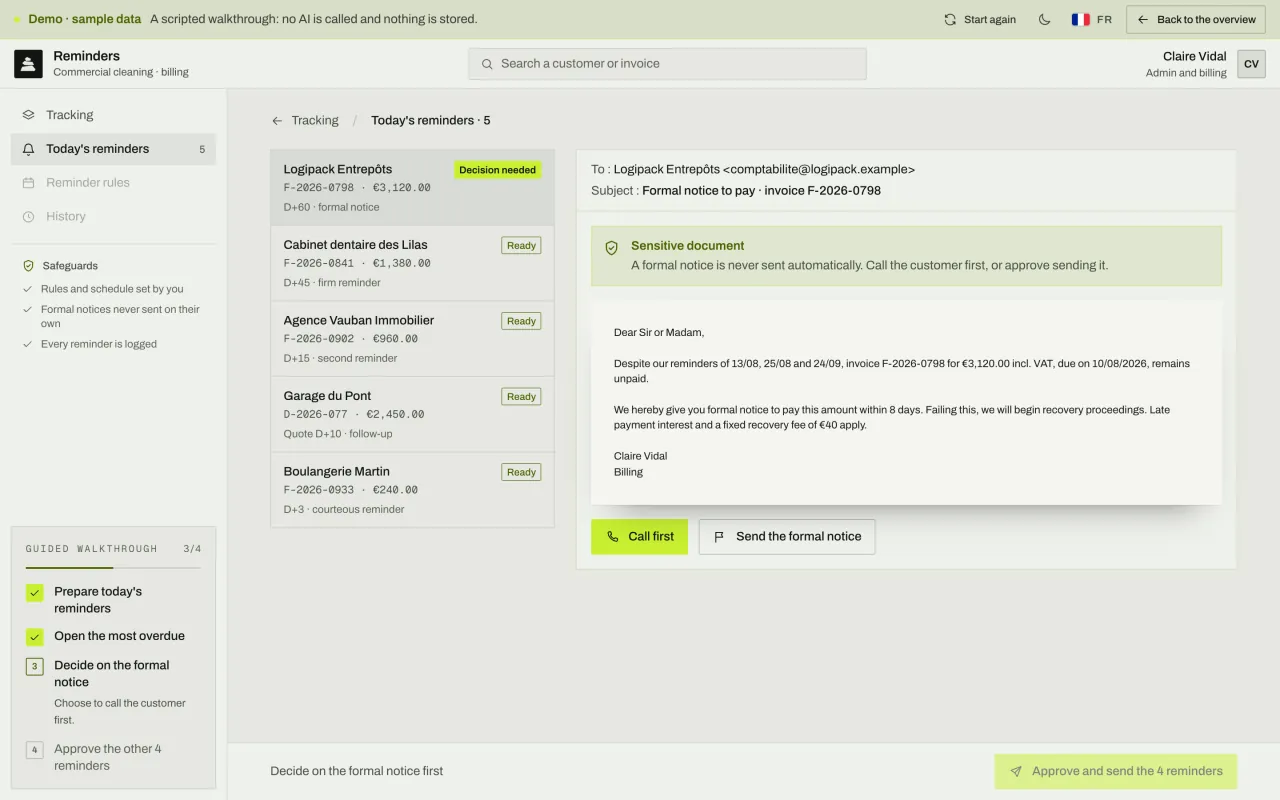Click Approve and send the 4 reminders

pyautogui.click(x=1116, y=772)
